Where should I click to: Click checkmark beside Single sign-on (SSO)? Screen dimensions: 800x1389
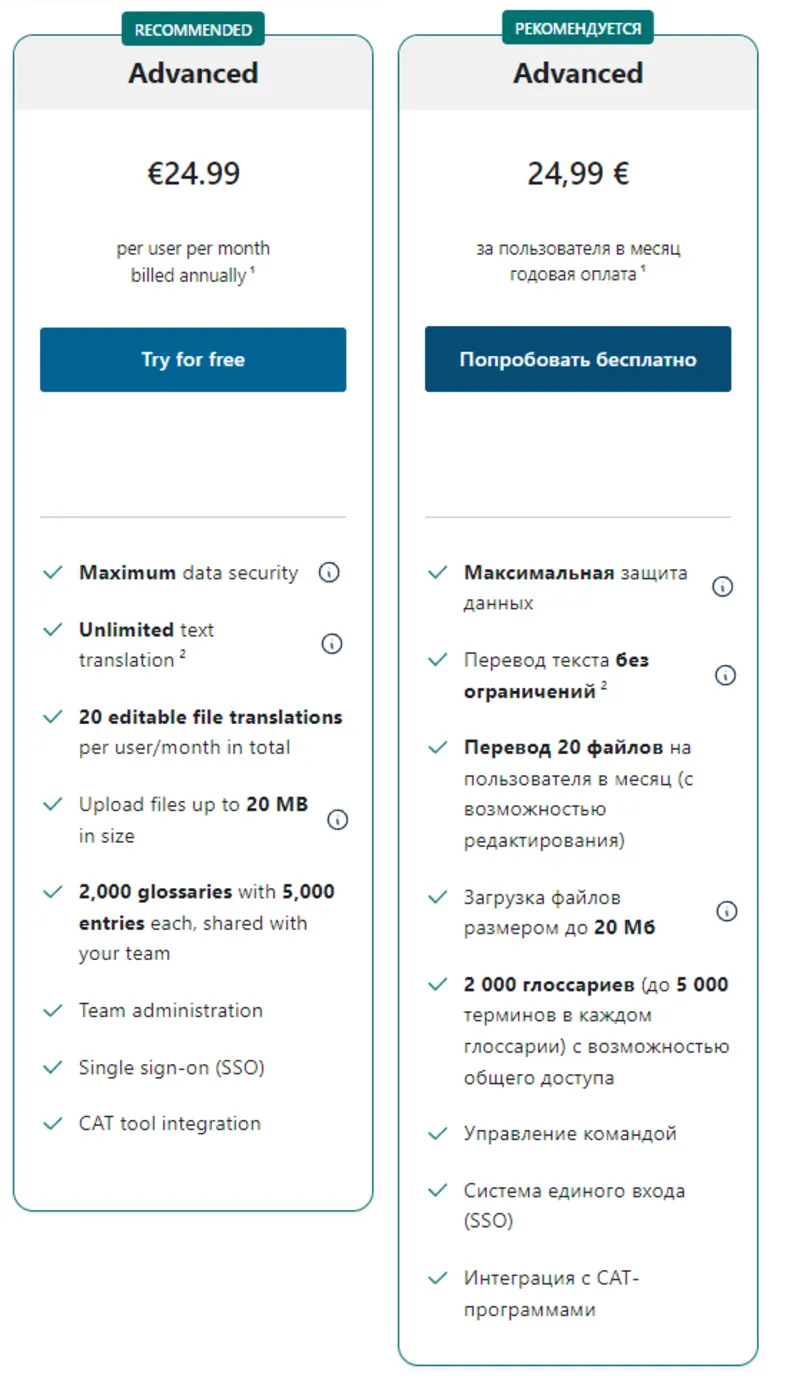pos(53,1068)
